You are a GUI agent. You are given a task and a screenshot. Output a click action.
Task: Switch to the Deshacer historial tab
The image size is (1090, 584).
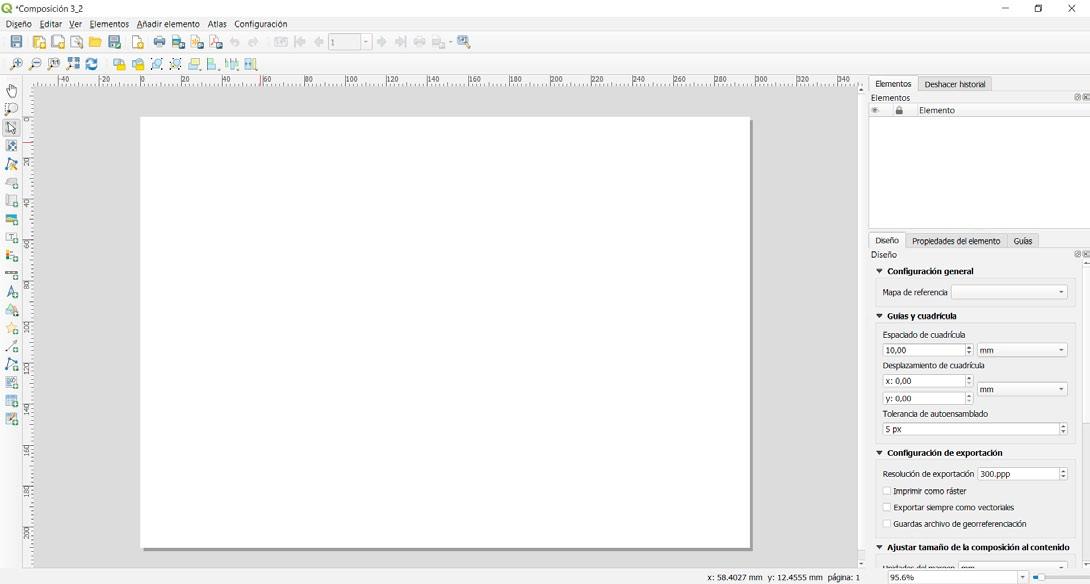pyautogui.click(x=954, y=84)
